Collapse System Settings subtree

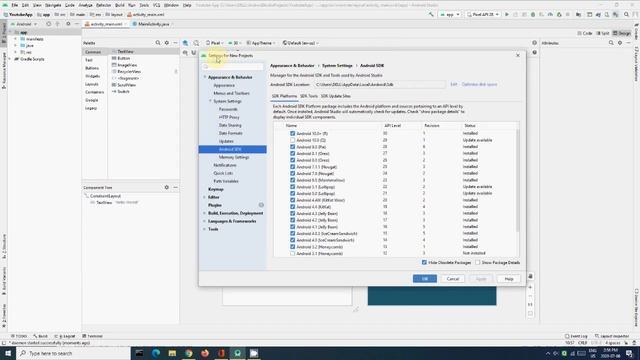pos(210,101)
